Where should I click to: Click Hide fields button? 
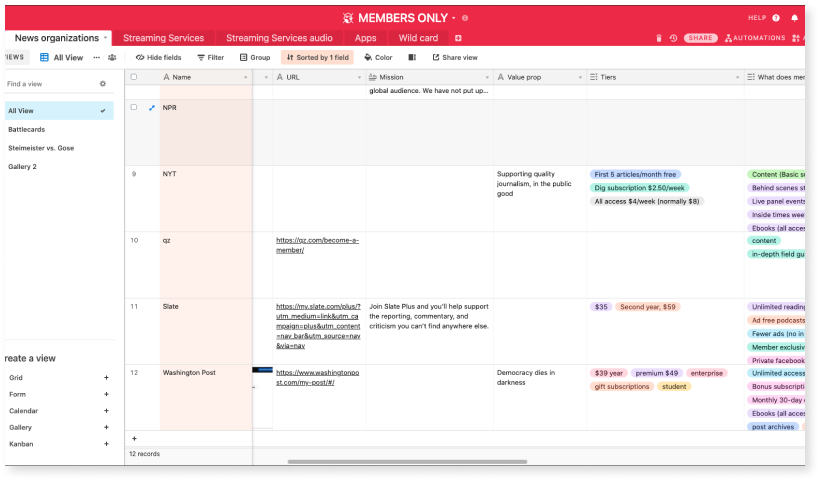pyautogui.click(x=159, y=58)
